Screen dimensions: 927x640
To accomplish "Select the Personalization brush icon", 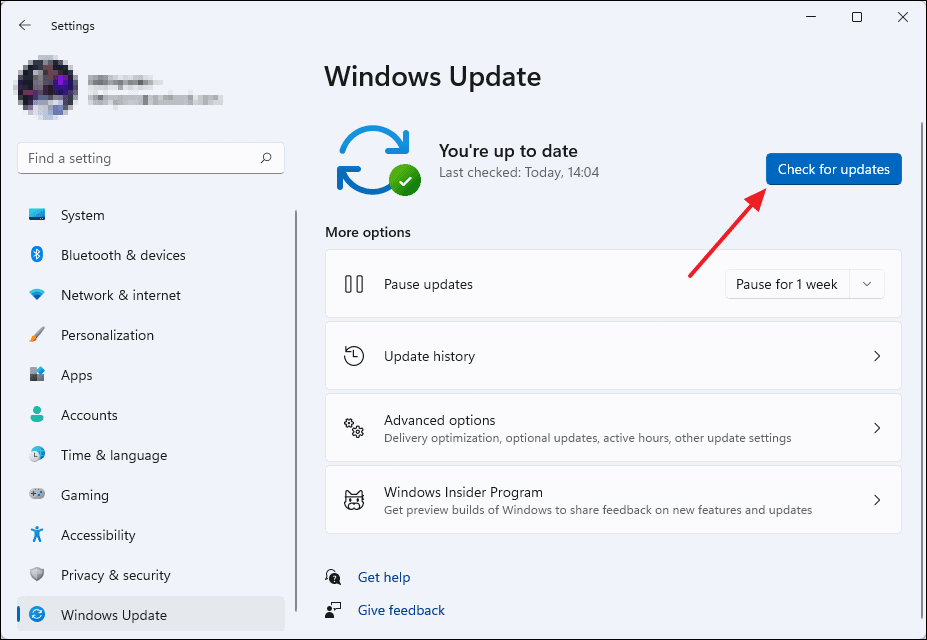I will [36, 335].
